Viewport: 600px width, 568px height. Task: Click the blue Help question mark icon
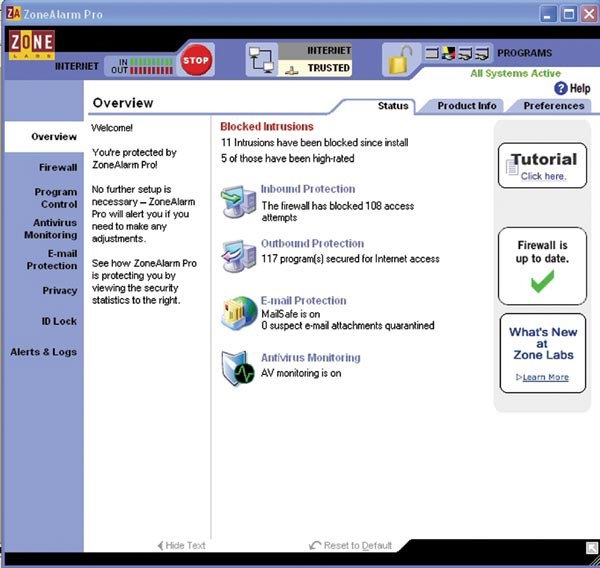point(561,88)
